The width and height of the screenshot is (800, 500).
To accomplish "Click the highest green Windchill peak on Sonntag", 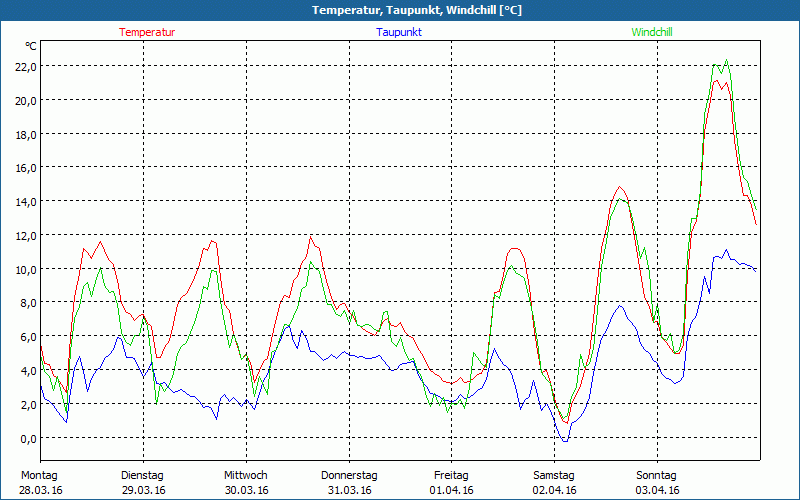I will (726, 61).
